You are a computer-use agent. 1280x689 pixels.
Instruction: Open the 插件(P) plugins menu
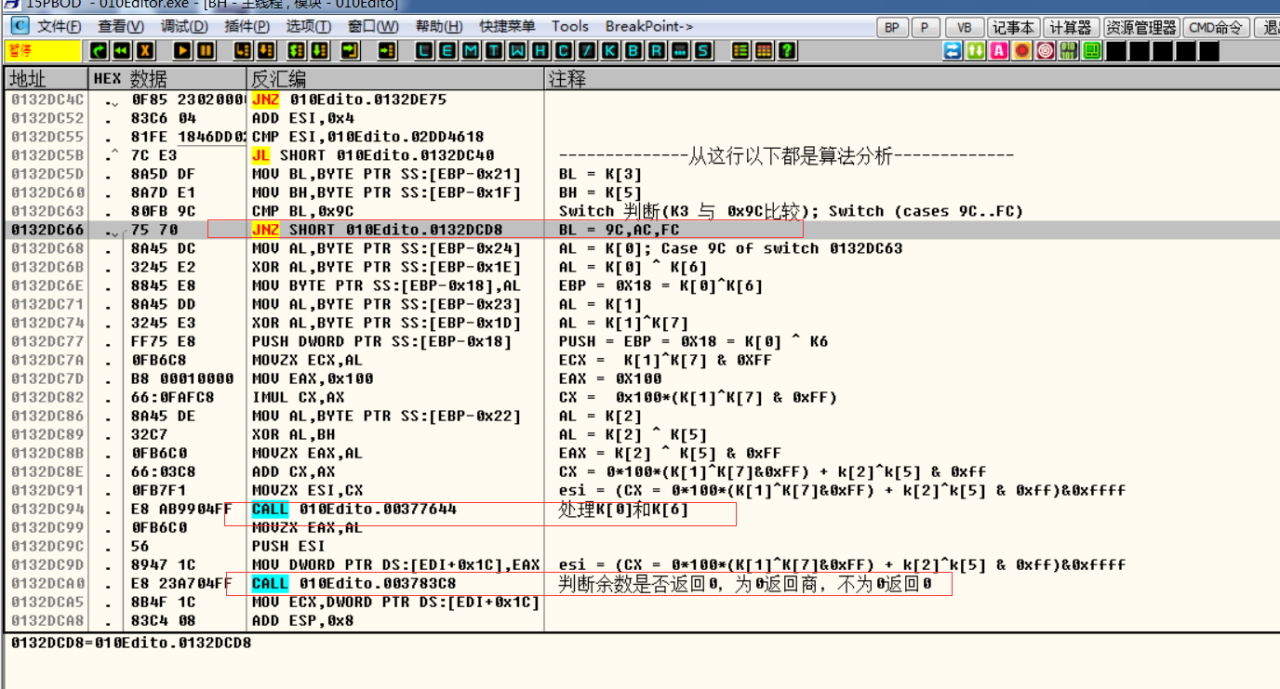pos(246,27)
